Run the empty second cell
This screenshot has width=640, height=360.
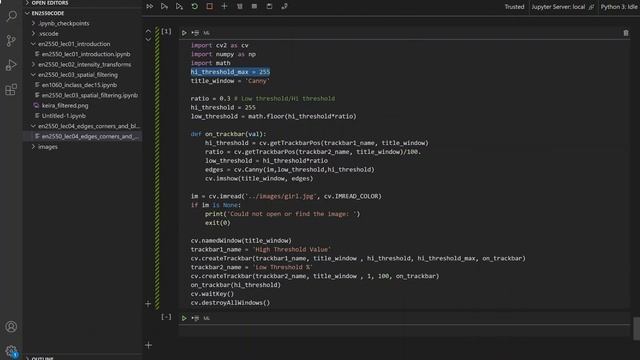[184, 318]
